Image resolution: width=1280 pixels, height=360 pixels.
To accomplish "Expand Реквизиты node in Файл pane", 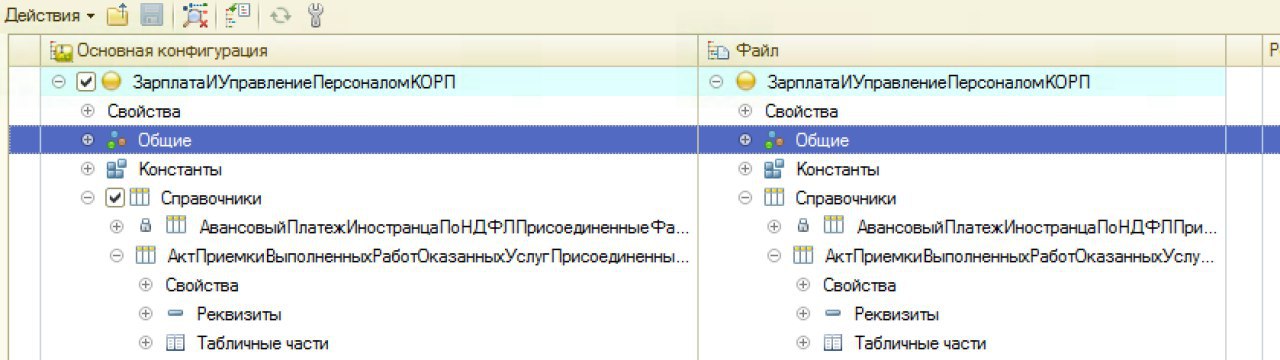I will pyautogui.click(x=803, y=314).
